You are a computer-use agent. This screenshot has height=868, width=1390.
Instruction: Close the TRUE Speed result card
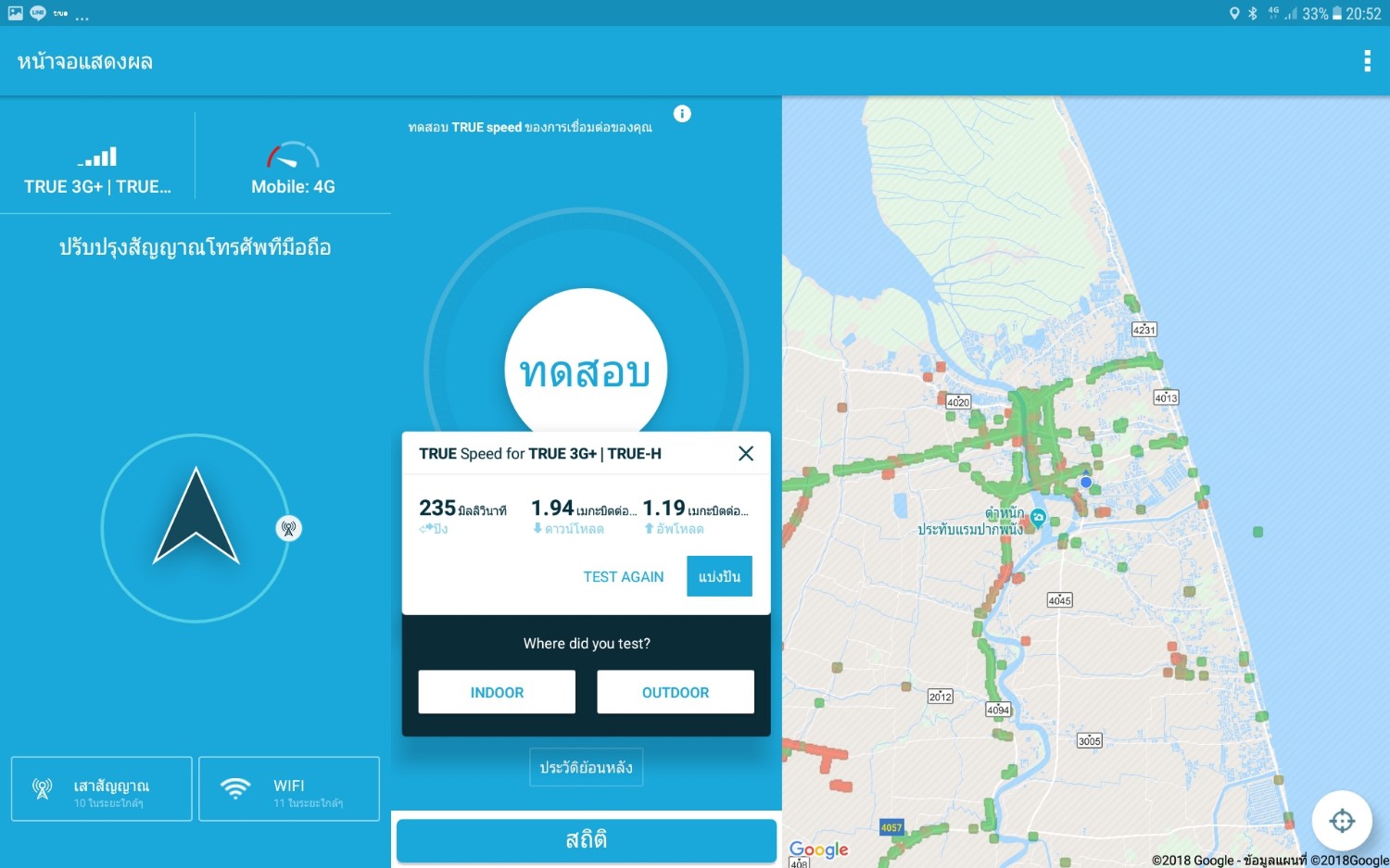tap(746, 453)
